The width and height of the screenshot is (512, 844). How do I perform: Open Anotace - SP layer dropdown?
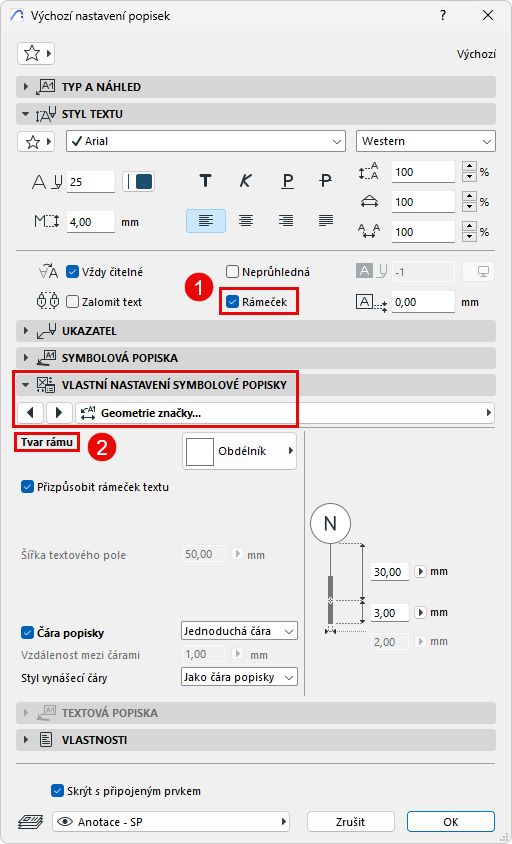[x=171, y=822]
